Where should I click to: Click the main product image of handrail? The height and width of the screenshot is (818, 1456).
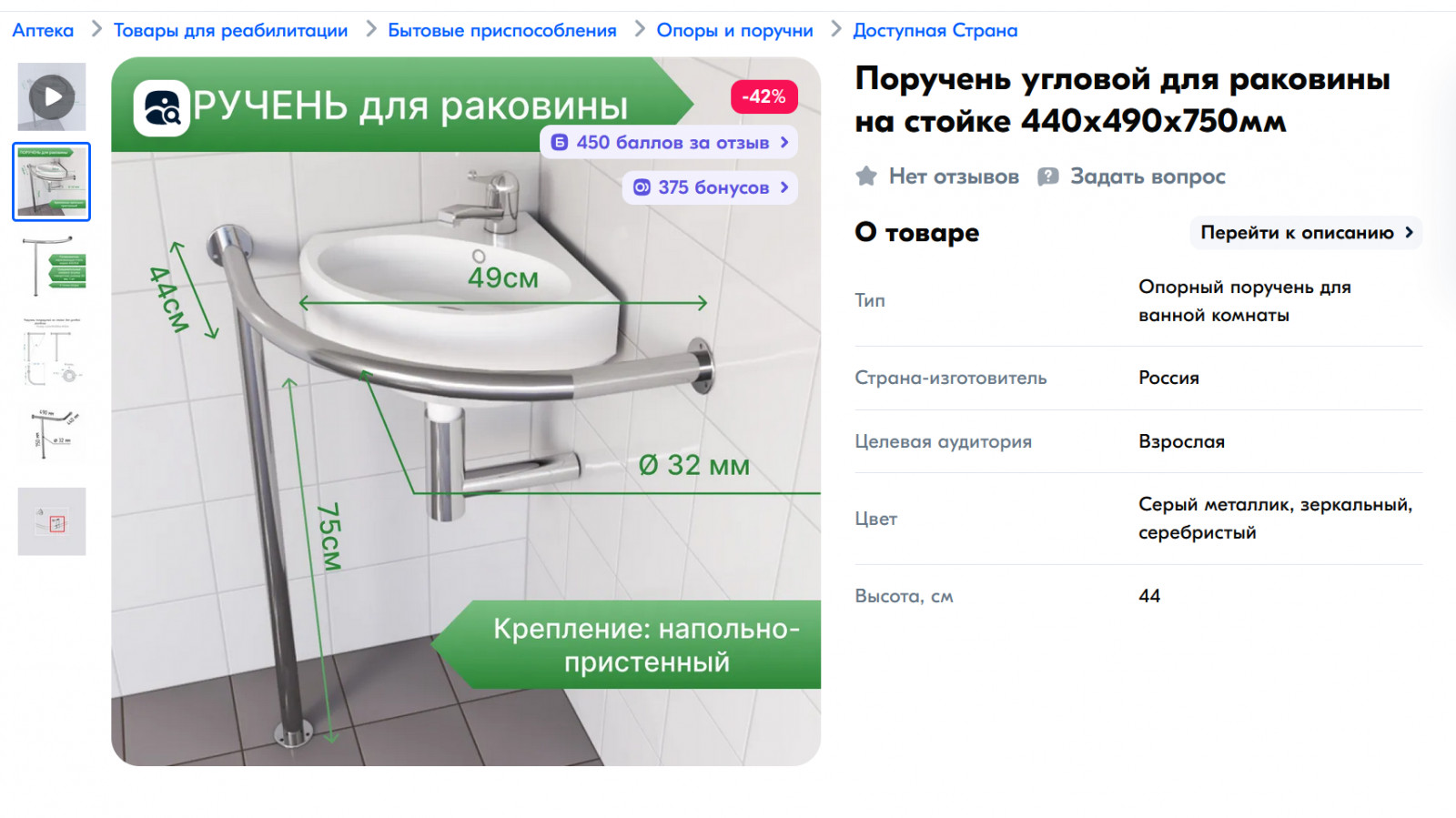(x=466, y=411)
